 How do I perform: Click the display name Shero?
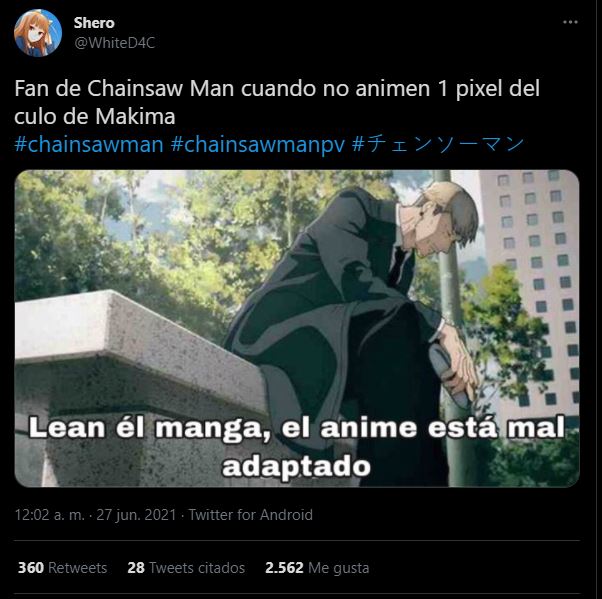[x=94, y=23]
